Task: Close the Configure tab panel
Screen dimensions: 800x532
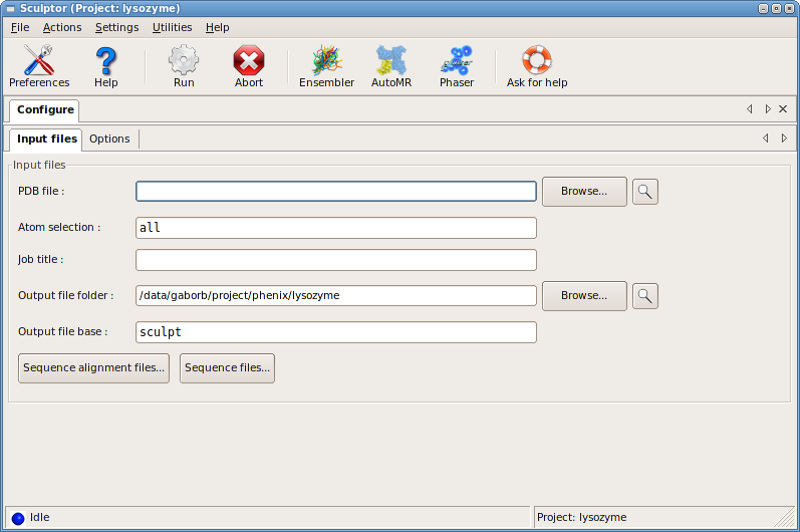Action: coord(783,109)
